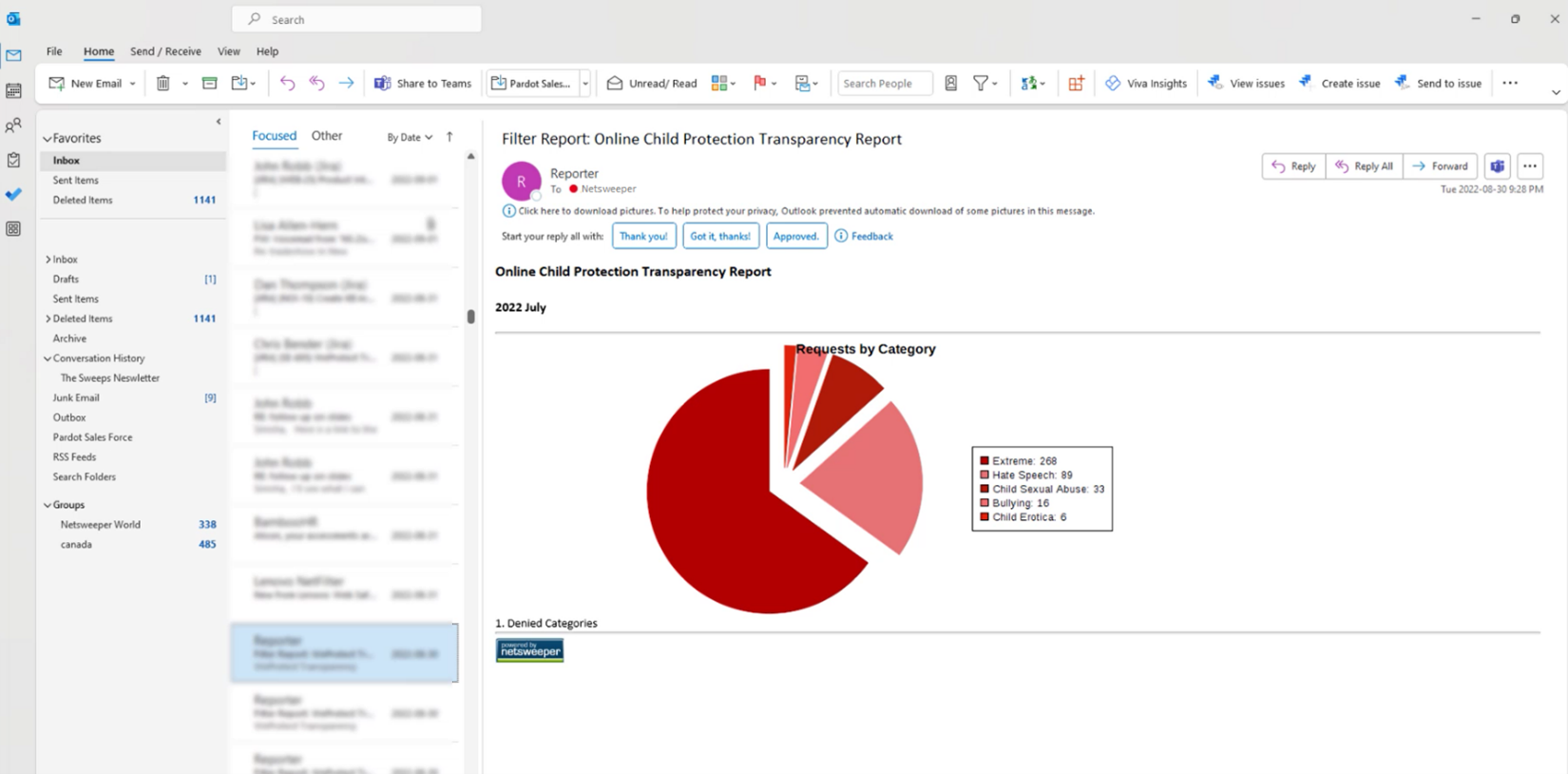The width and height of the screenshot is (1568, 774).
Task: Click the message list scrollbar thumb
Action: (470, 317)
